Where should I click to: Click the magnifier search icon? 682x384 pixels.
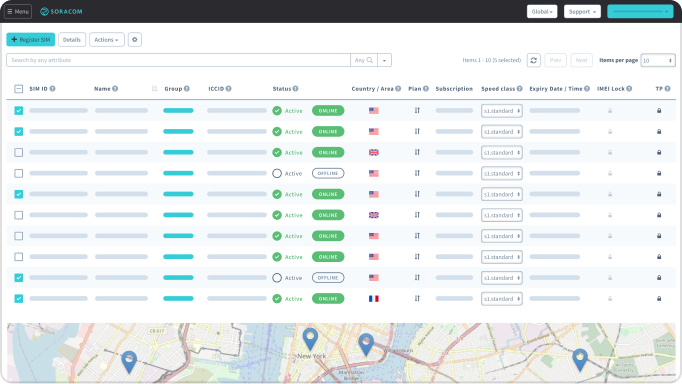pyautogui.click(x=370, y=60)
